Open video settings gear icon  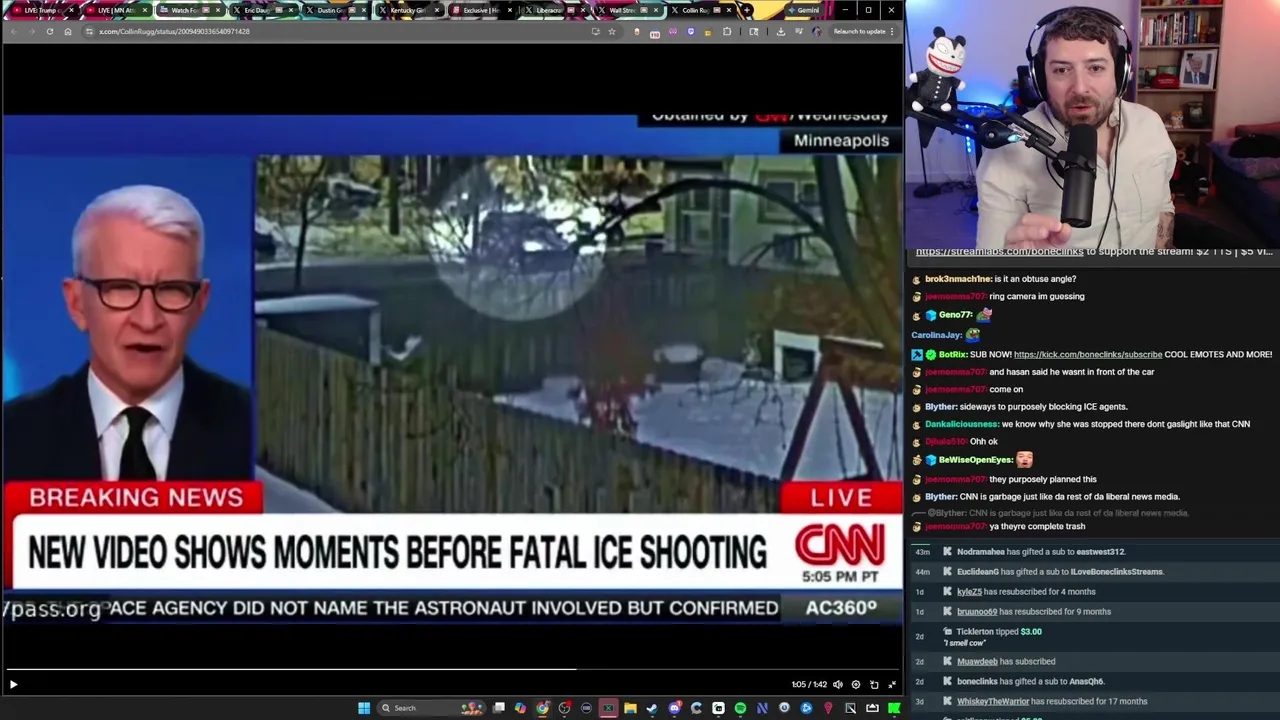(x=856, y=685)
